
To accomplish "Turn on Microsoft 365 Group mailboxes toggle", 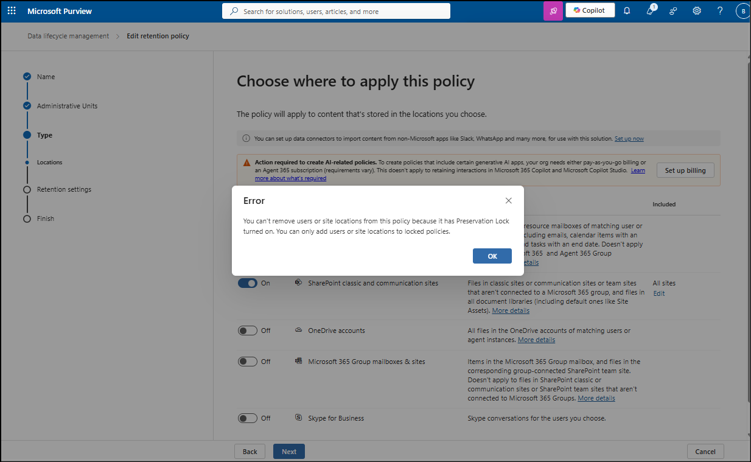I will point(248,361).
